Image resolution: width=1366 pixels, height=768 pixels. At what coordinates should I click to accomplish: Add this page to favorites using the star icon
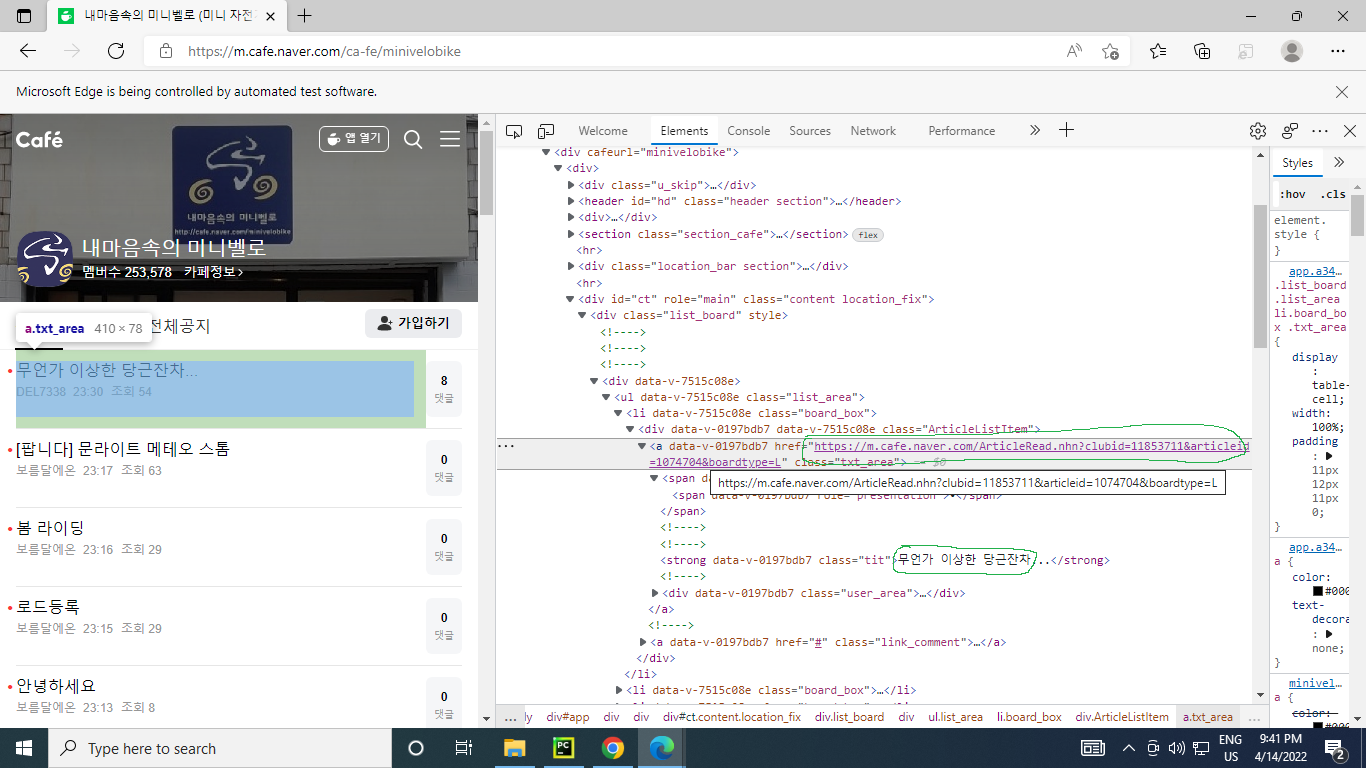pyautogui.click(x=1110, y=51)
